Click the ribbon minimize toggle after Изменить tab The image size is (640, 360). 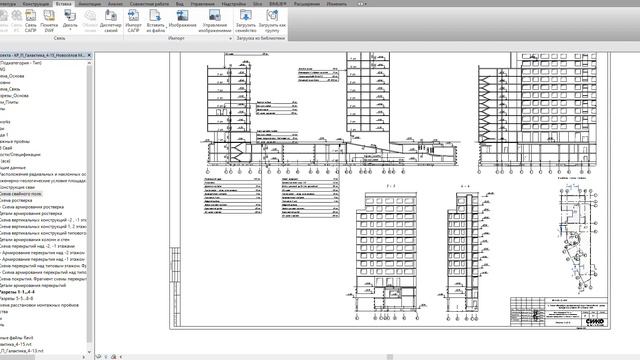361,4
